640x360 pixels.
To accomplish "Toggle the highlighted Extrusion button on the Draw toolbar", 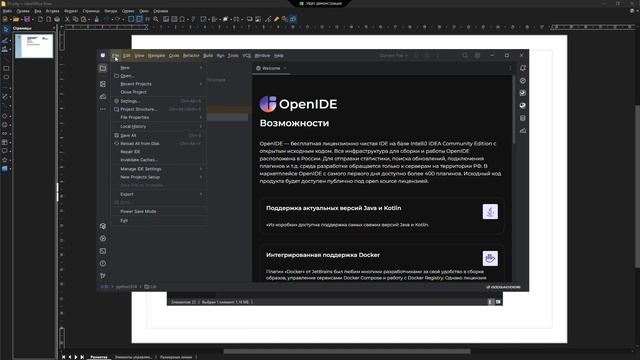I will point(293,19).
